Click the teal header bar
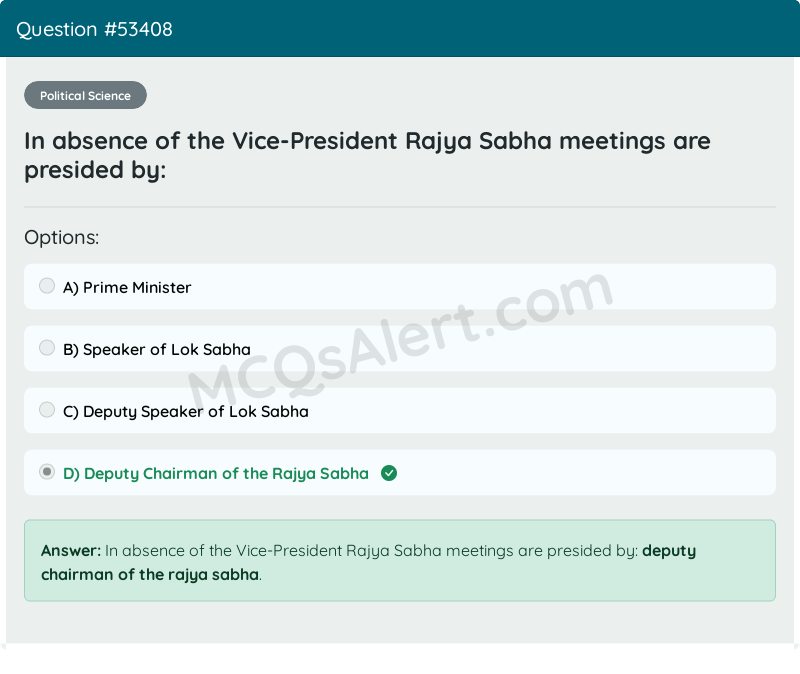800x674 pixels. click(x=400, y=29)
